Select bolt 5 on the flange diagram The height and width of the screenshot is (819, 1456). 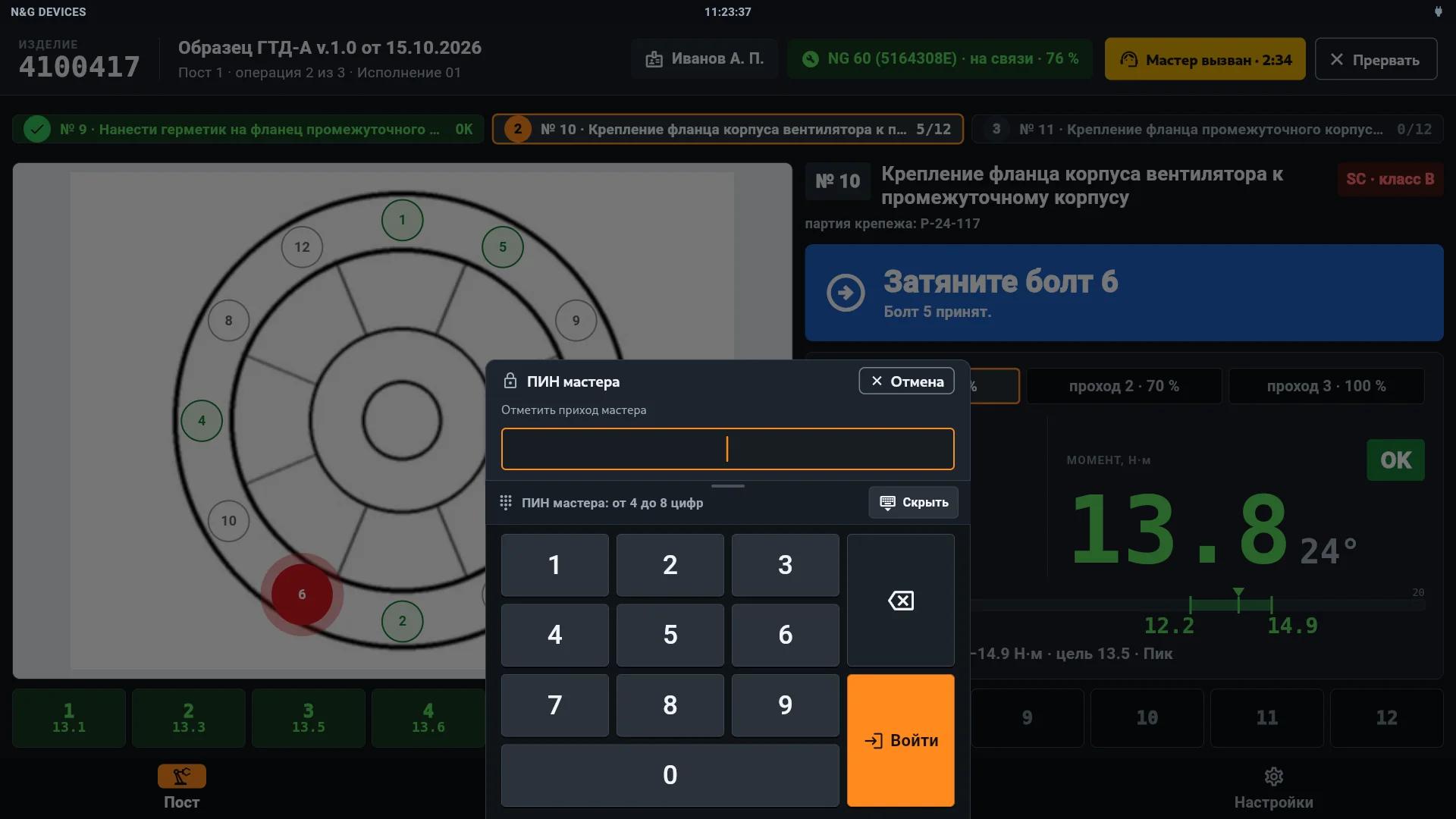tap(503, 246)
